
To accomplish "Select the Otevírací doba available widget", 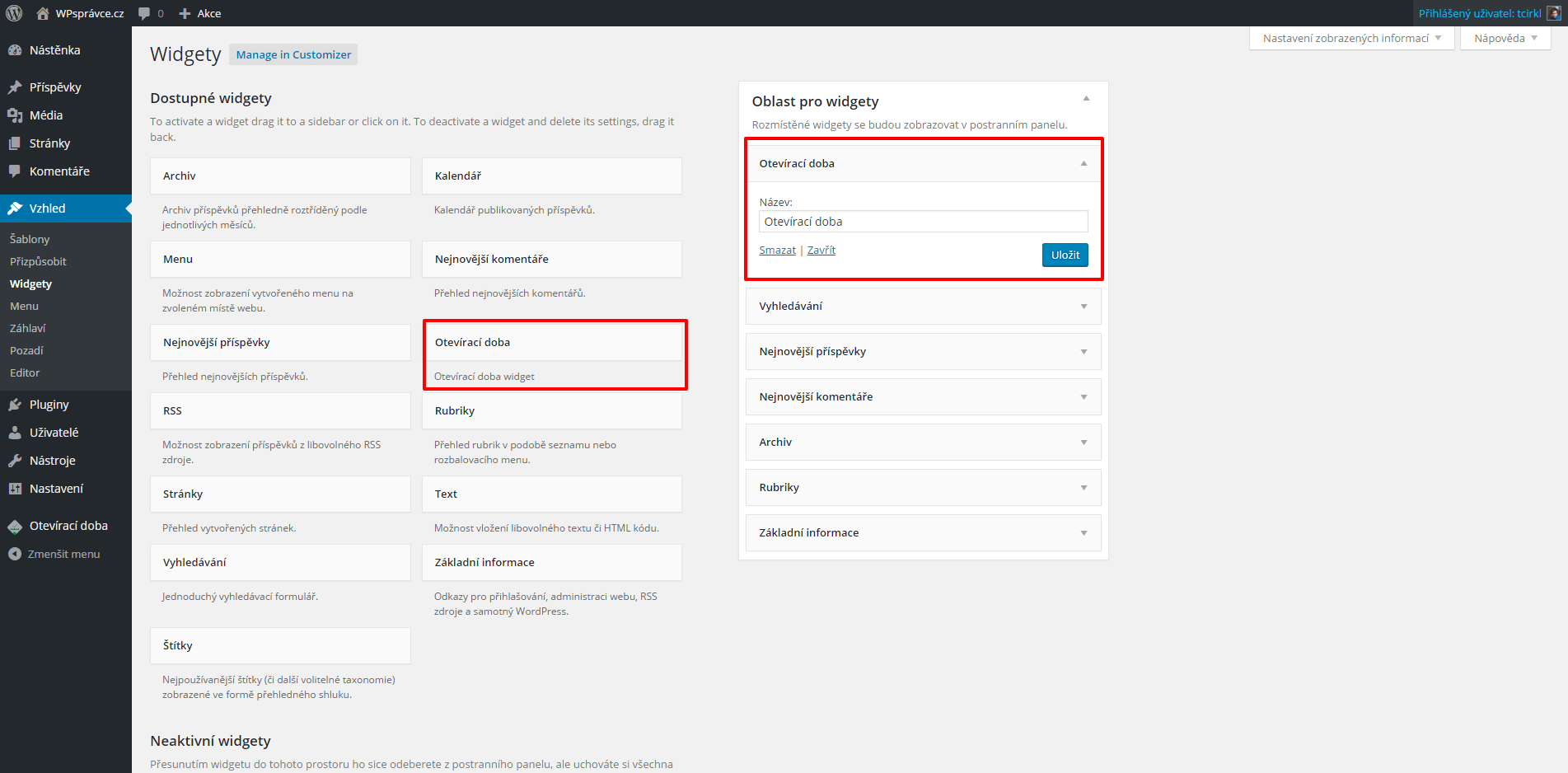I will (552, 343).
